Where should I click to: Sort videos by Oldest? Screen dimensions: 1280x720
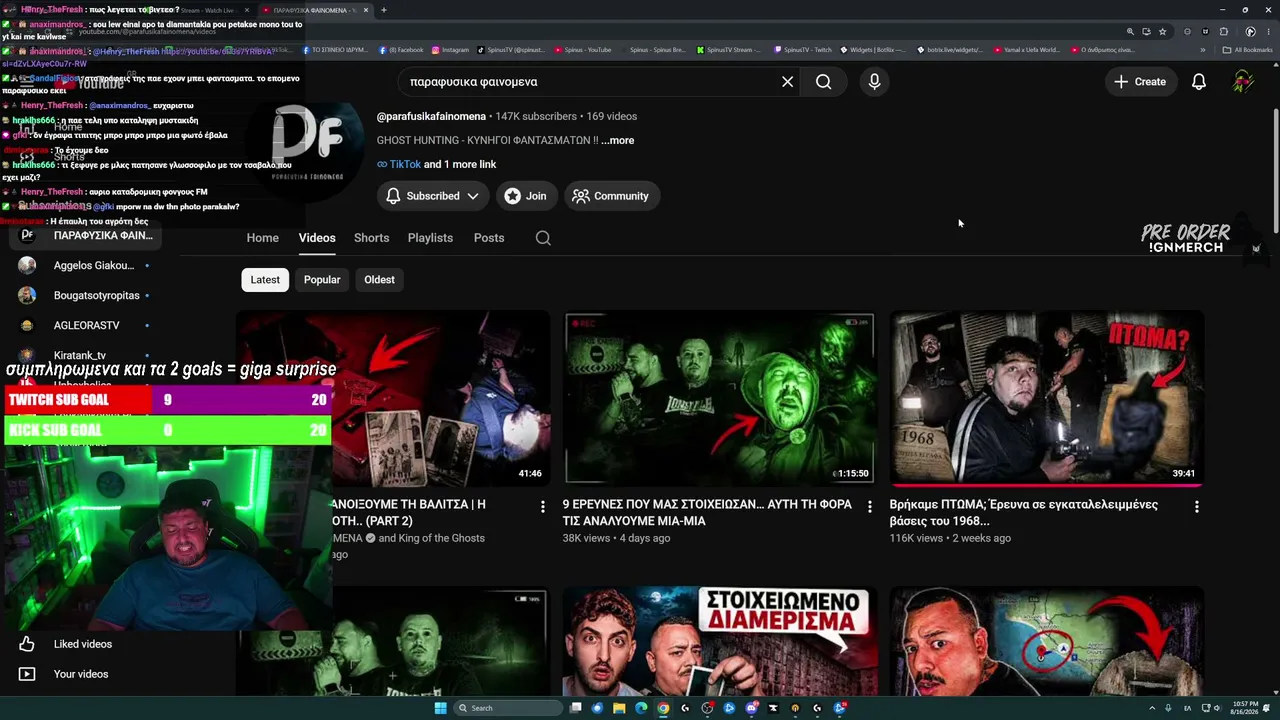click(379, 280)
